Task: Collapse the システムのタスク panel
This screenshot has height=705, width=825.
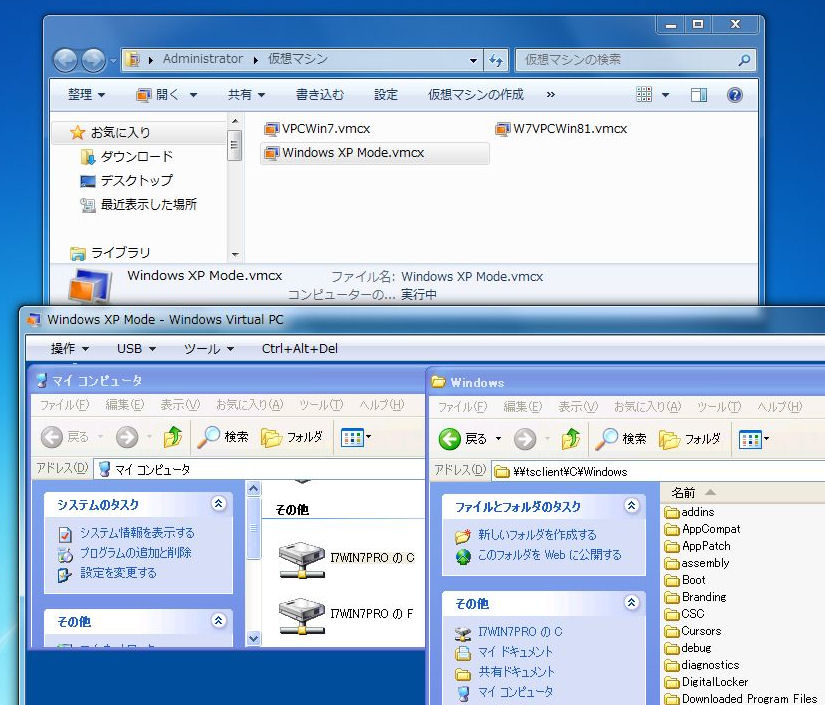Action: coord(218,504)
